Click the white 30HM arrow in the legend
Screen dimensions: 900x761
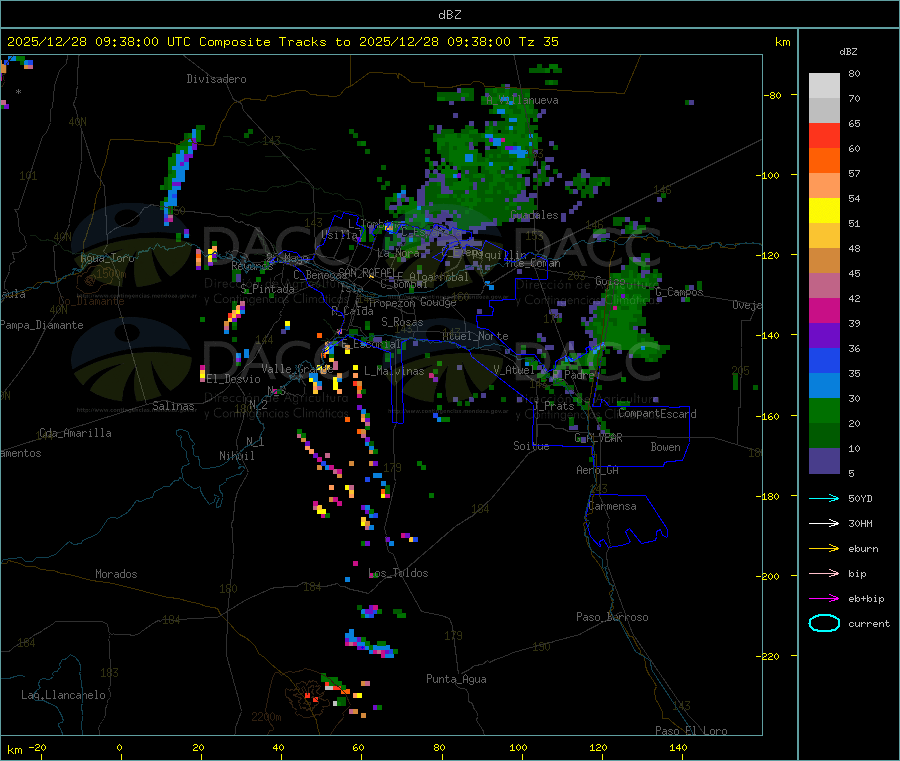(x=824, y=523)
